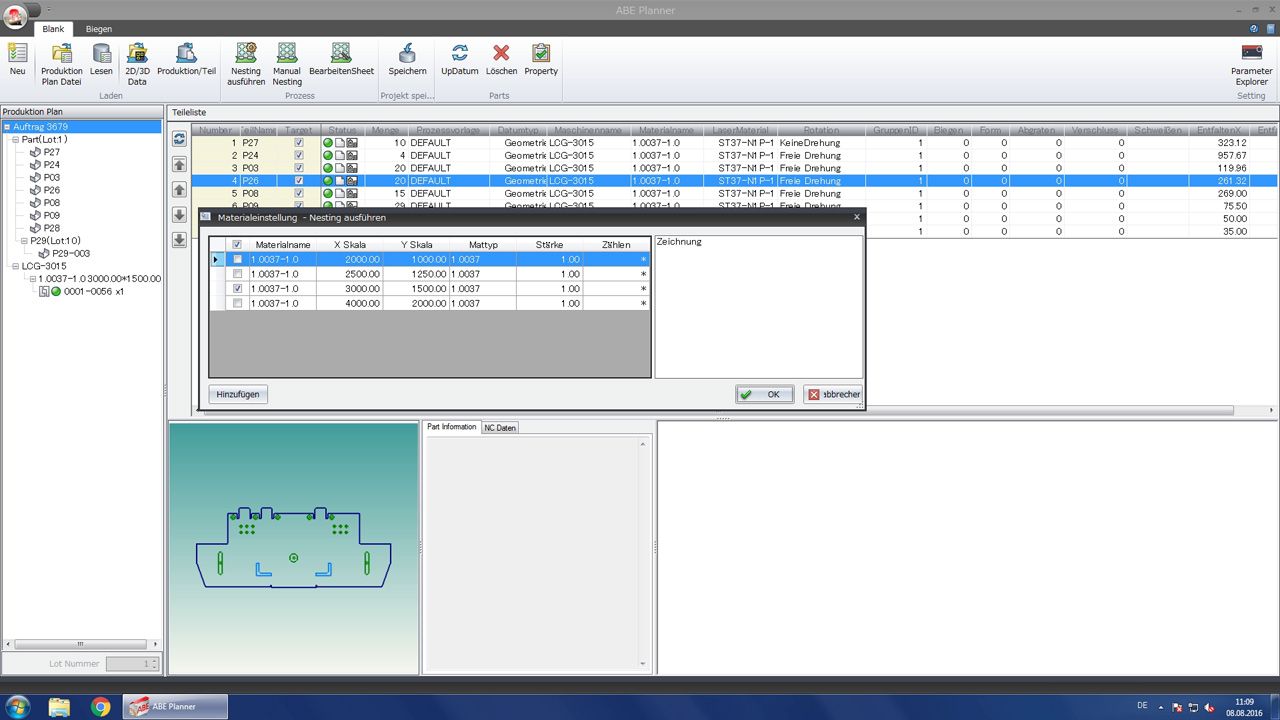Open Produktion Plan Datei
1280x720 pixels.
[62, 64]
